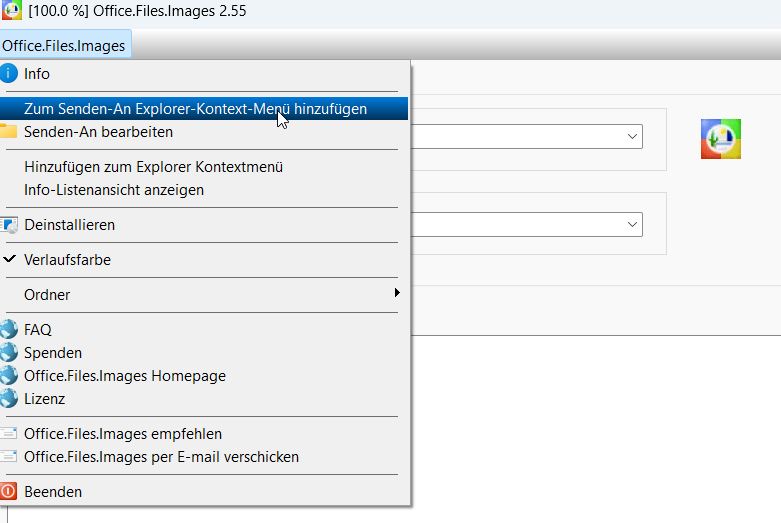Viewport: 781px width, 523px height.
Task: Click Office.Files.Images per E-mail verschicken
Action: point(161,457)
